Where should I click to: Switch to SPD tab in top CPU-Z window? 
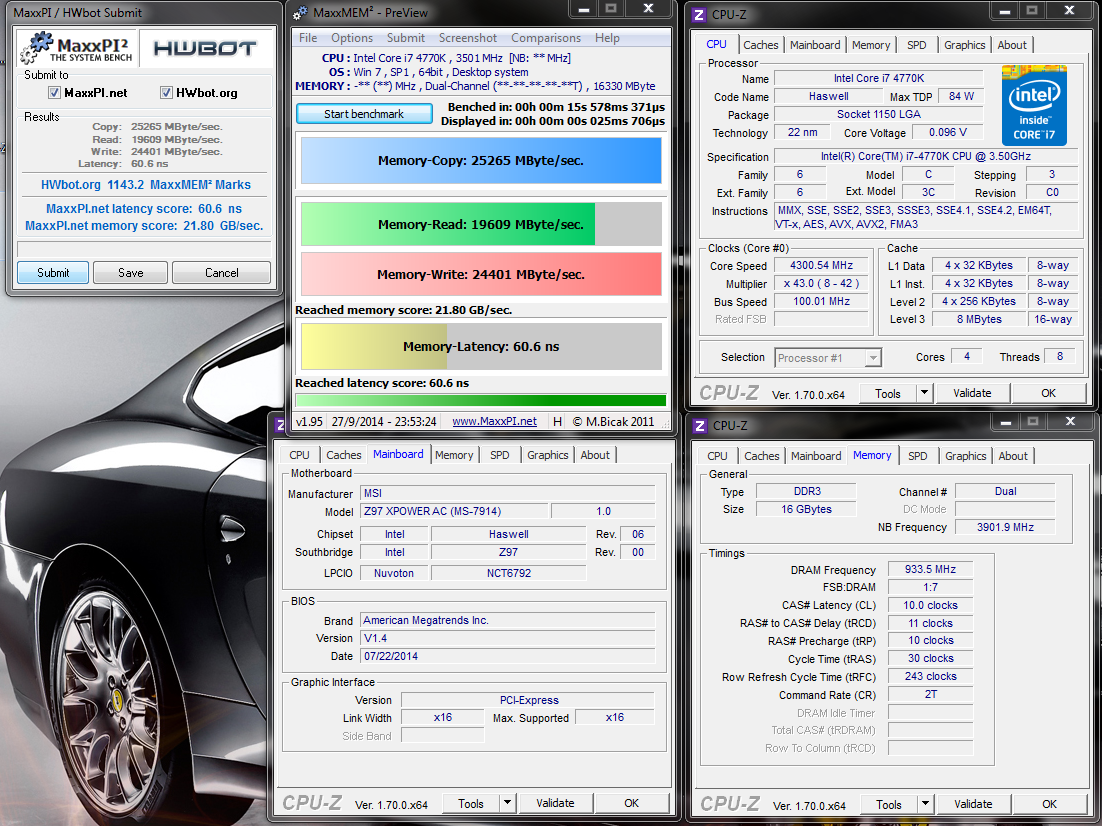[916, 45]
